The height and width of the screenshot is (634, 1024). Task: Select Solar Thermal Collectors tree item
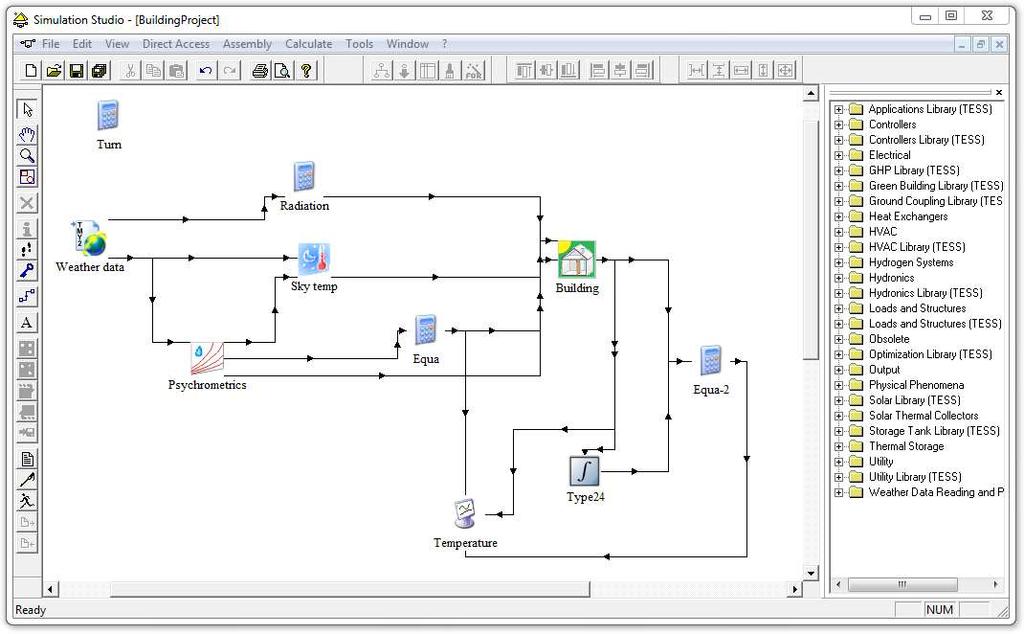(x=923, y=416)
